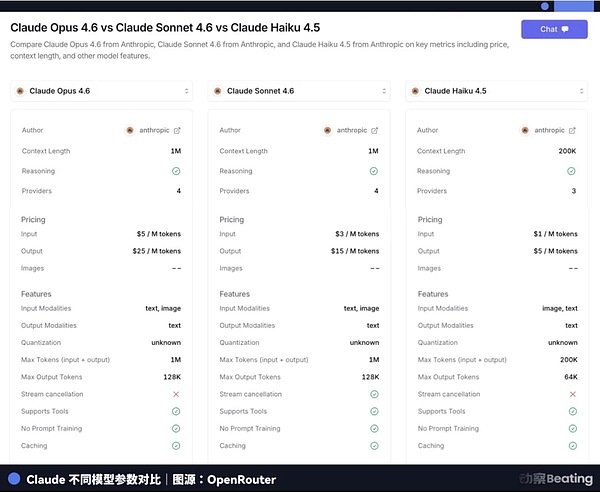Click Stream cancellation X icon for Opus
Viewport: 600px width, 493px height.
pos(176,394)
